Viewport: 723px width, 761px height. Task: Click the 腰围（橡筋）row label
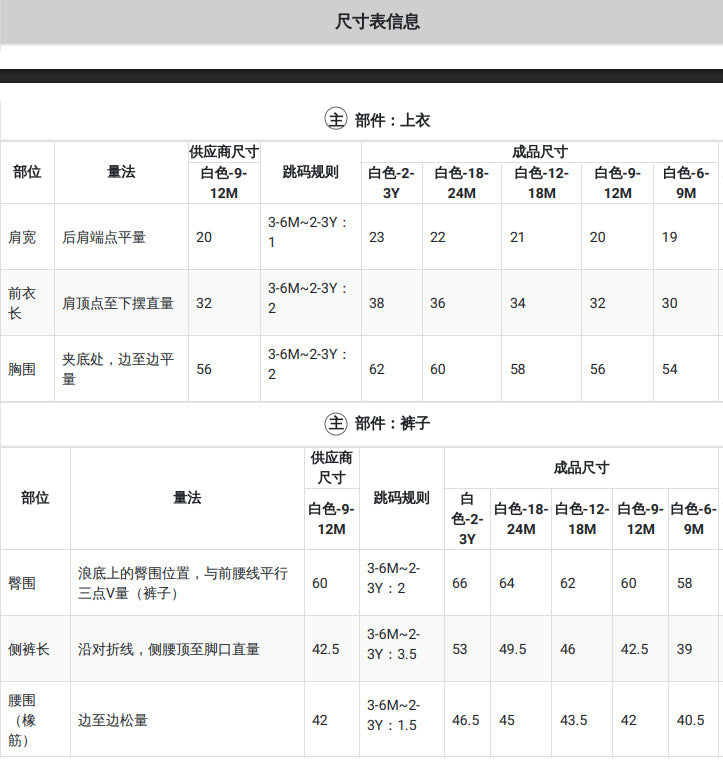point(22,720)
